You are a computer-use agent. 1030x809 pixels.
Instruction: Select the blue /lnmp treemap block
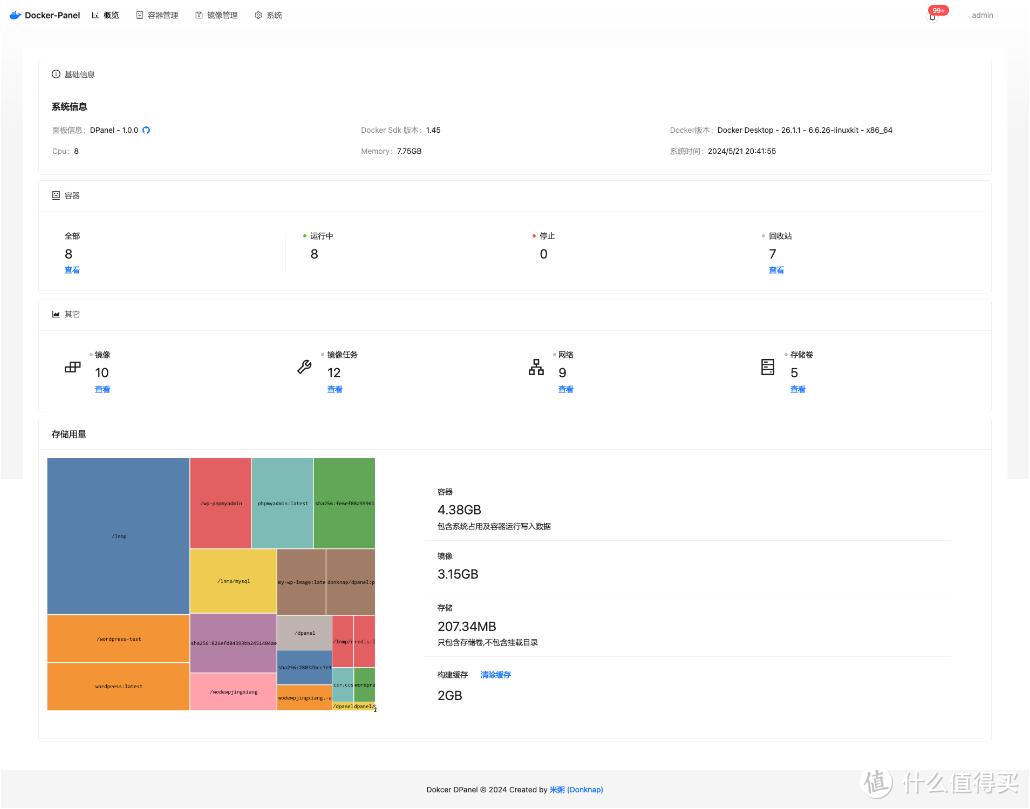pyautogui.click(x=118, y=536)
